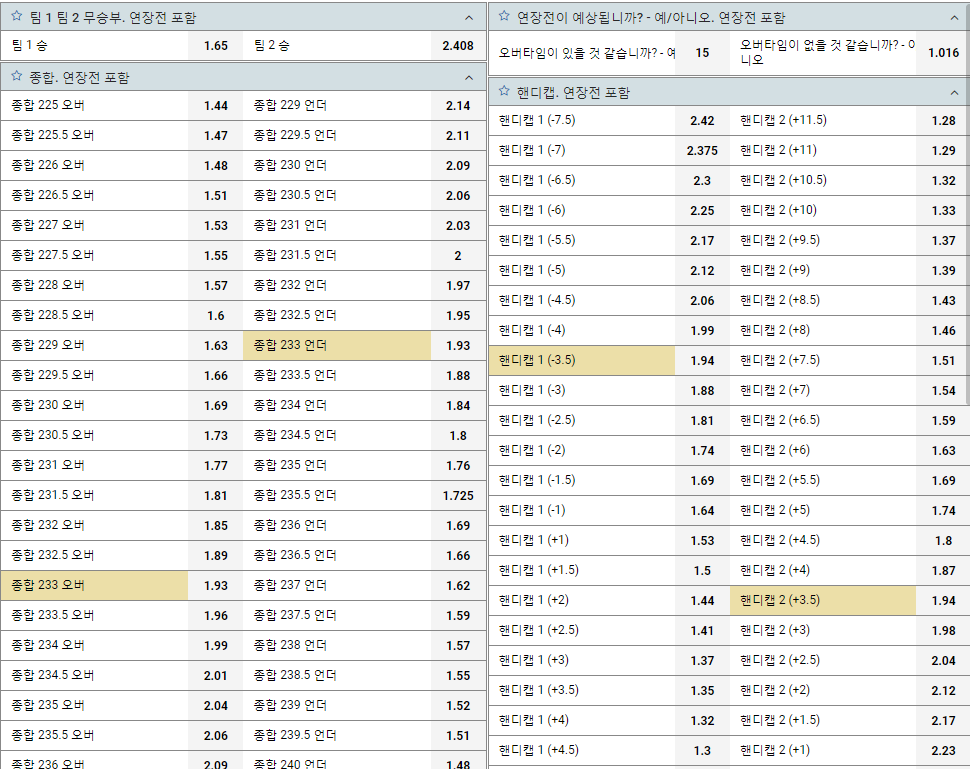Image resolution: width=970 pixels, height=769 pixels.
Task: Mark 핸디캡. 연장전 포함 as favorite
Action: [x=505, y=92]
